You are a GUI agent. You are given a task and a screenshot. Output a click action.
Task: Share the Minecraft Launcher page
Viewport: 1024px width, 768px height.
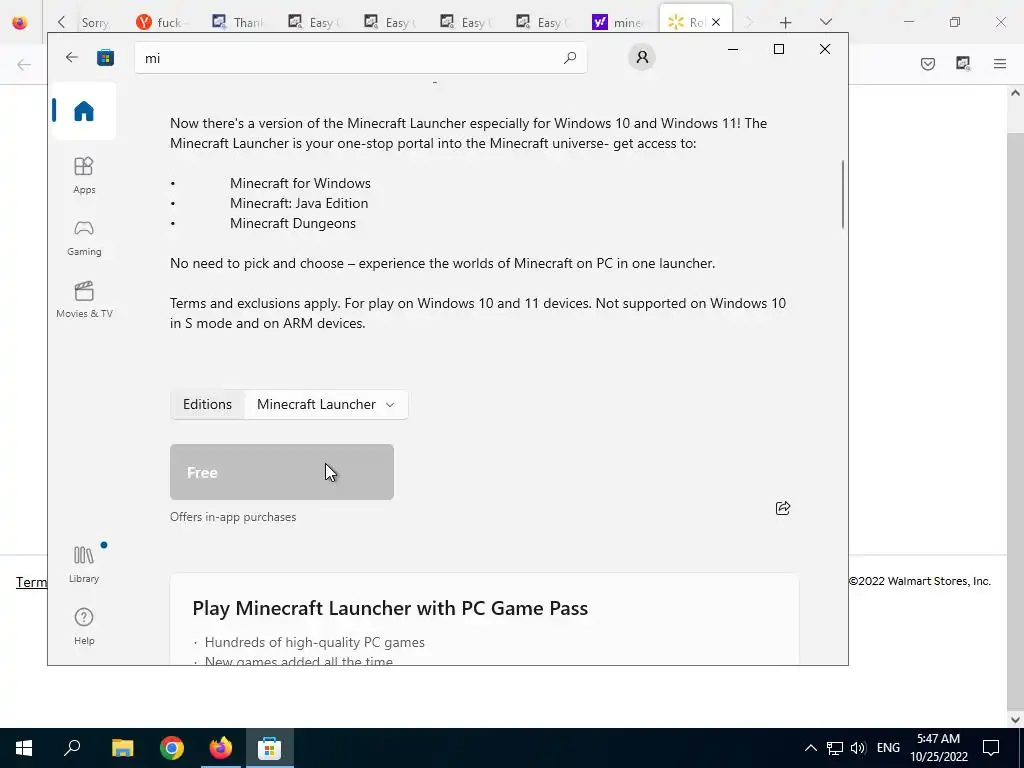(782, 508)
